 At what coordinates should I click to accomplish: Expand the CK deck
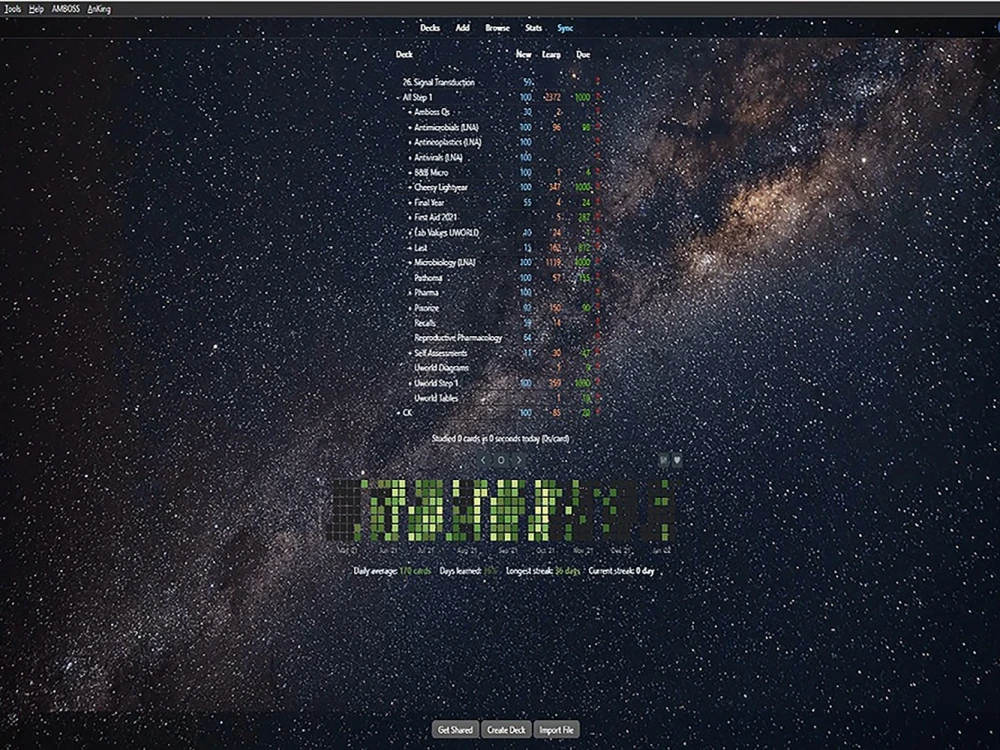pyautogui.click(x=399, y=413)
